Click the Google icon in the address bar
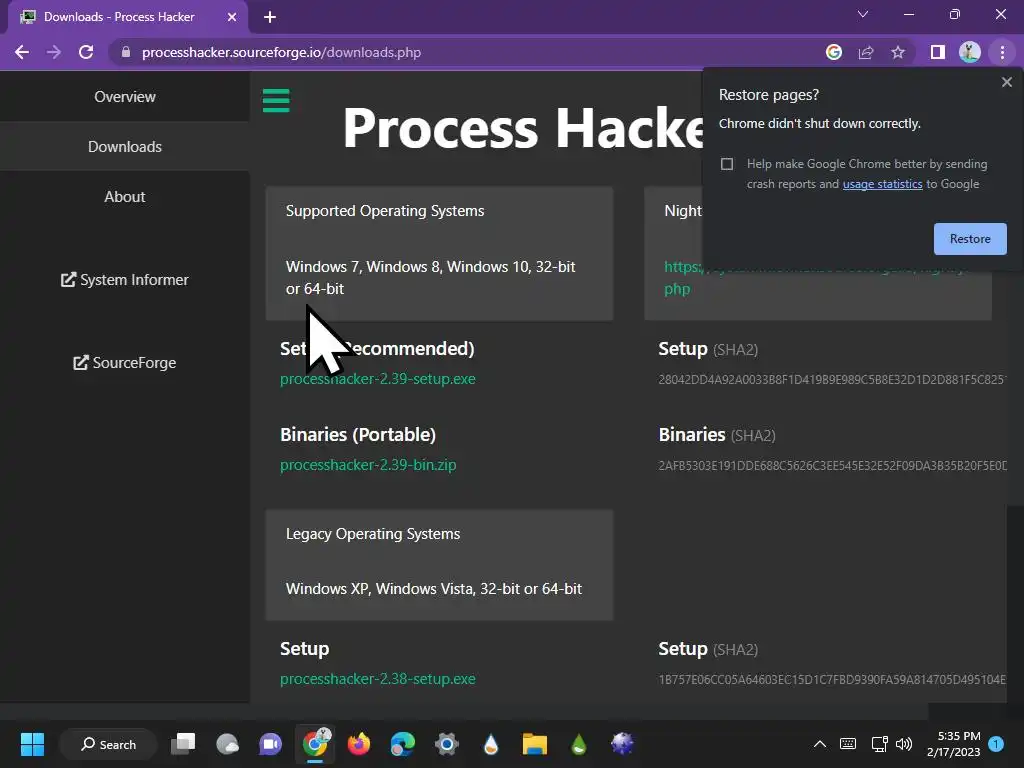The image size is (1024, 768). (834, 52)
